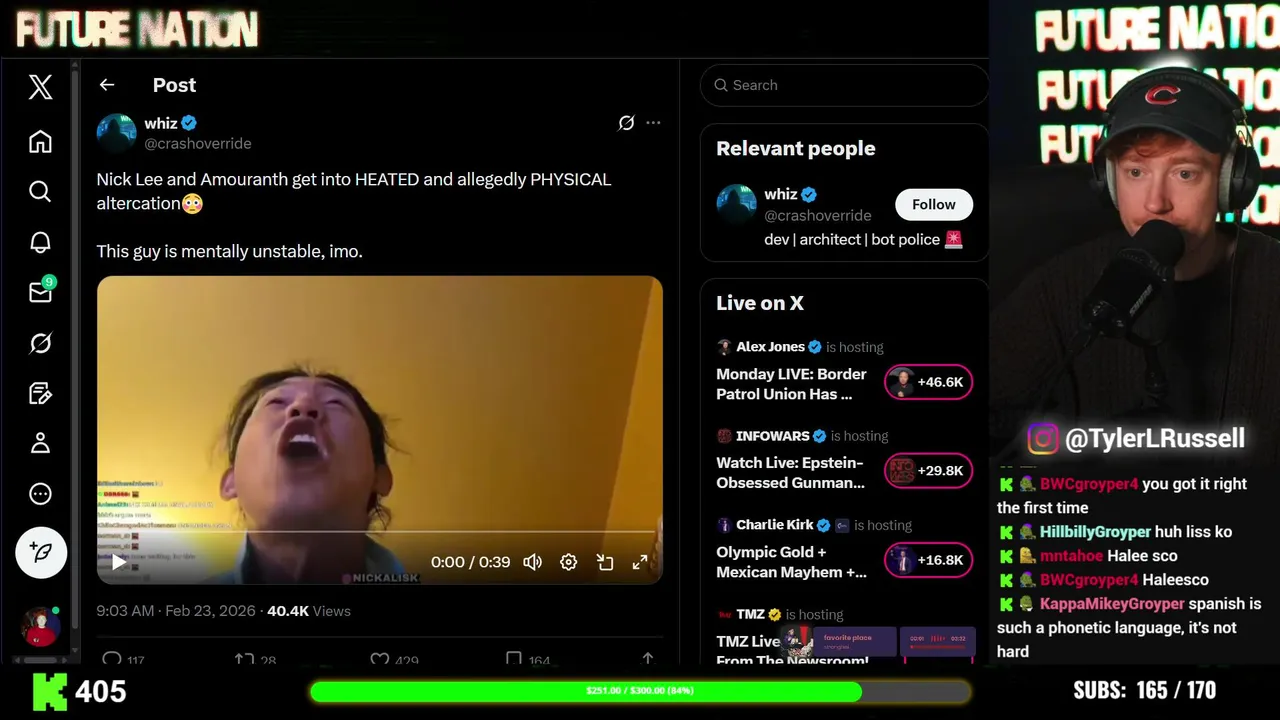This screenshot has height=720, width=1280.
Task: Go to Home in the sidebar
Action: 40,141
